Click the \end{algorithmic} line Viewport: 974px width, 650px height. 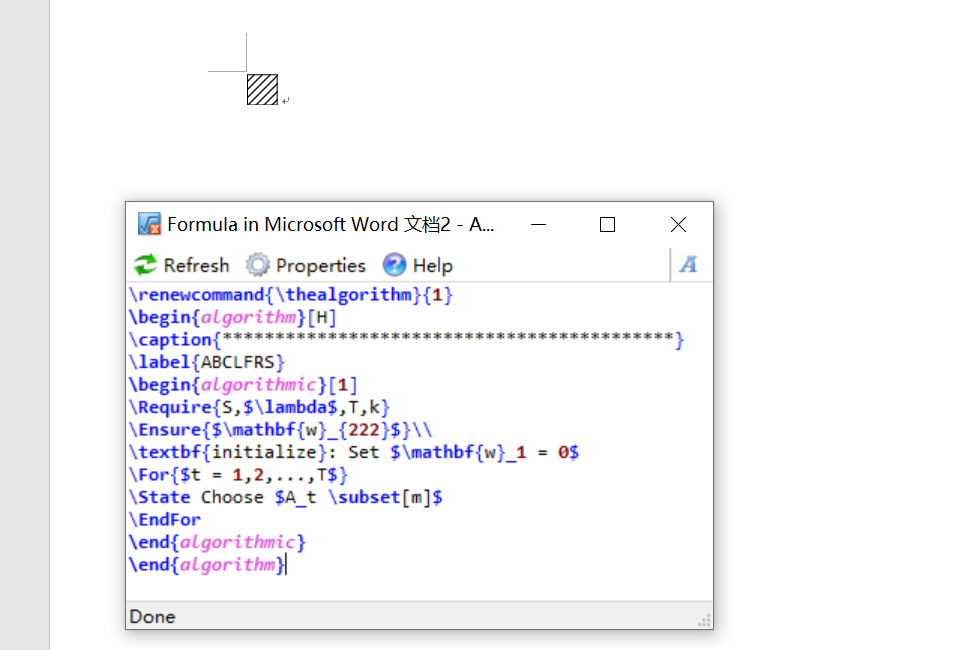point(217,542)
